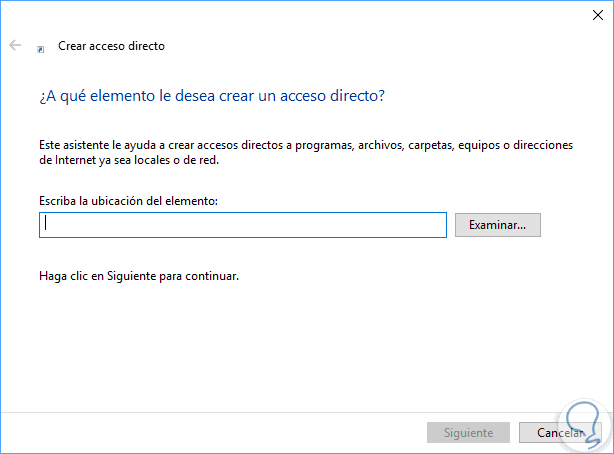Click the back arrow icon
614x454 pixels.
(15, 46)
